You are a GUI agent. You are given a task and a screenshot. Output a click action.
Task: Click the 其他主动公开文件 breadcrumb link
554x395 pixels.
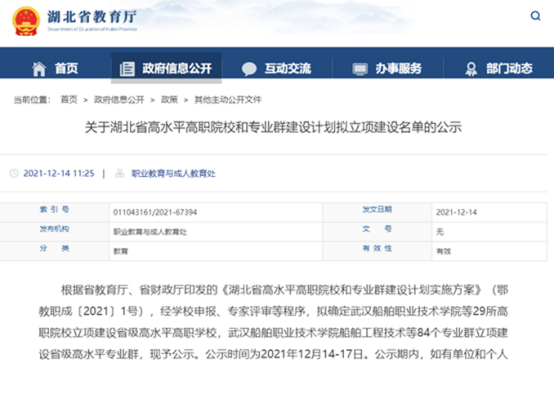(x=228, y=100)
